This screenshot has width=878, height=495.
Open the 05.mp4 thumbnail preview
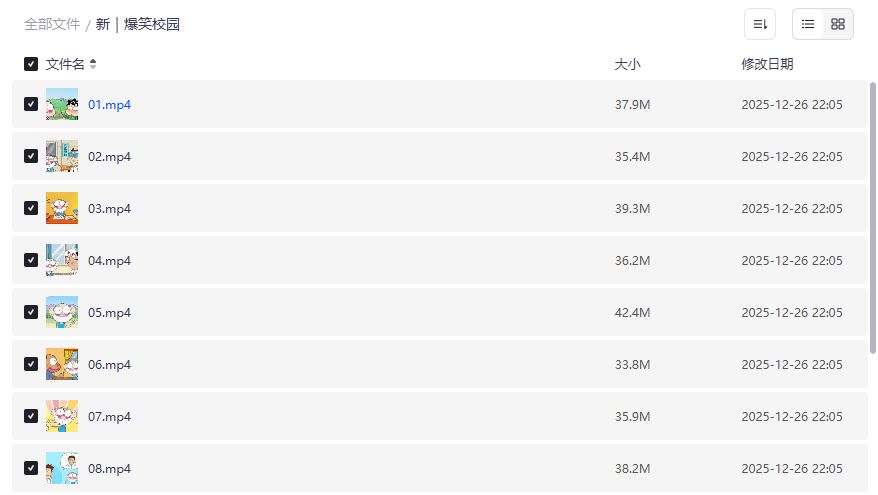tap(62, 312)
